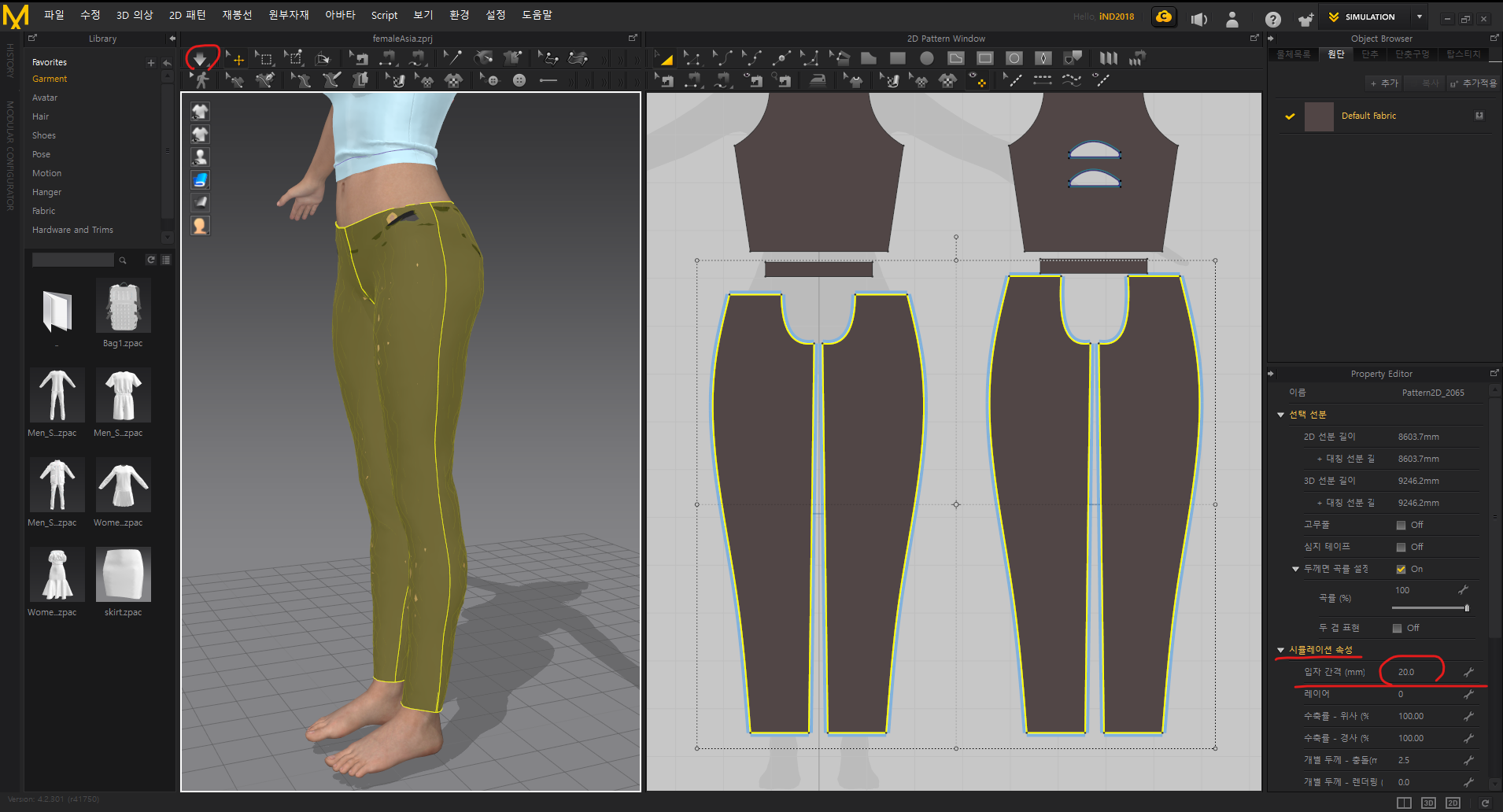Collapse the 시뮬레이션 속성 section
This screenshot has width=1503, height=812.
tap(1280, 650)
